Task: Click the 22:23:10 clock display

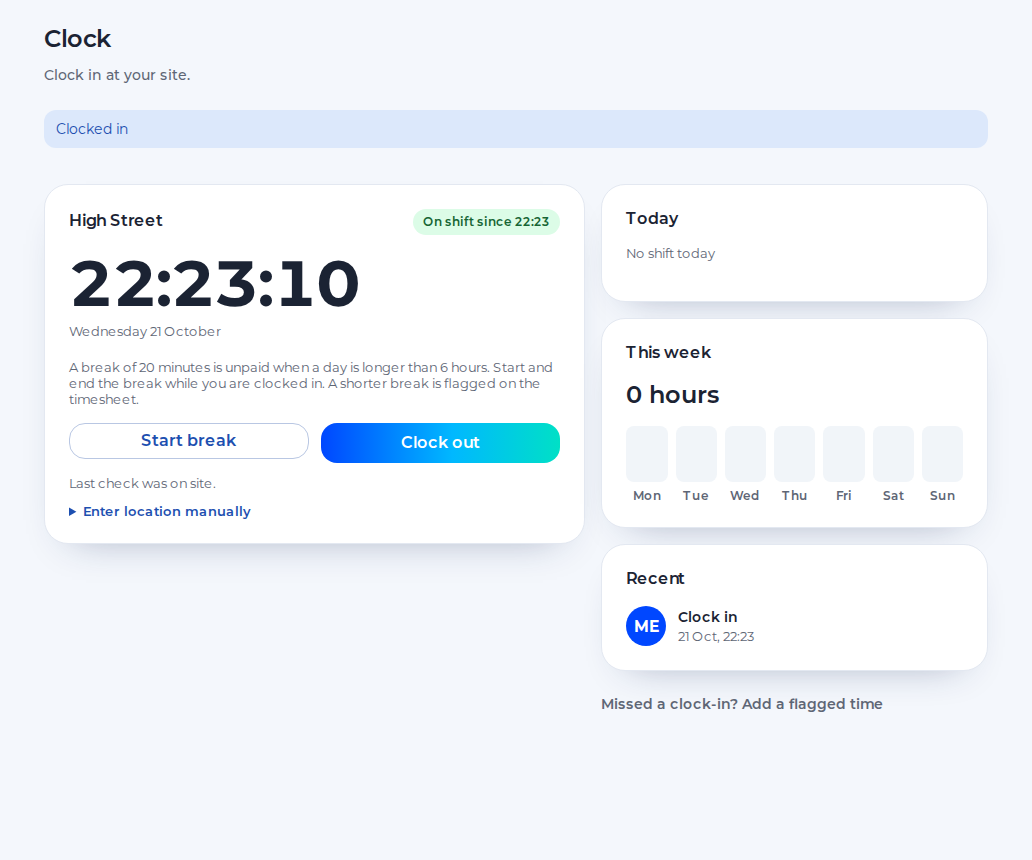Action: tap(215, 284)
